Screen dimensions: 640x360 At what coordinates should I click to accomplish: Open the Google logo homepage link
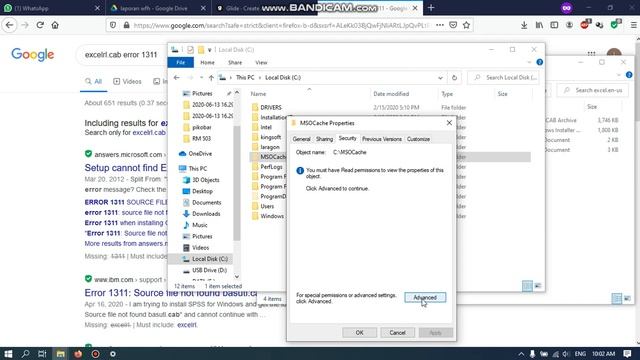[33, 54]
